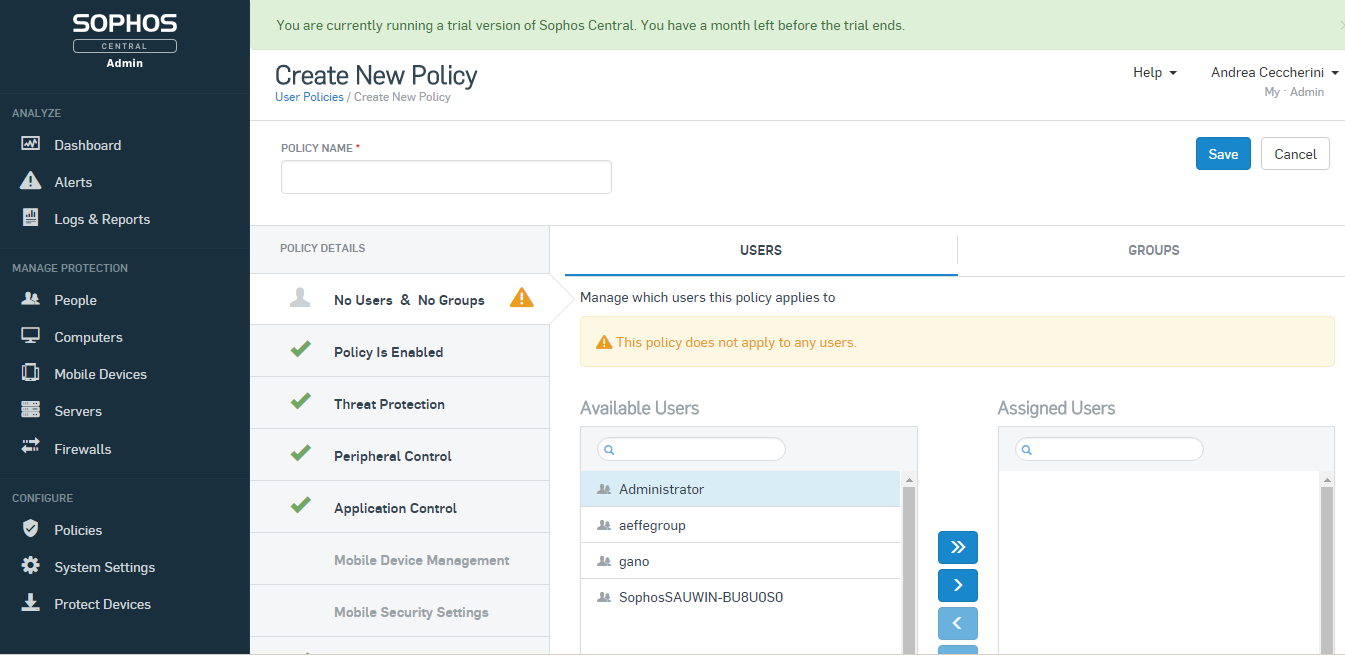Click the Assigned Users search field
The image size is (1345, 655).
point(1109,450)
